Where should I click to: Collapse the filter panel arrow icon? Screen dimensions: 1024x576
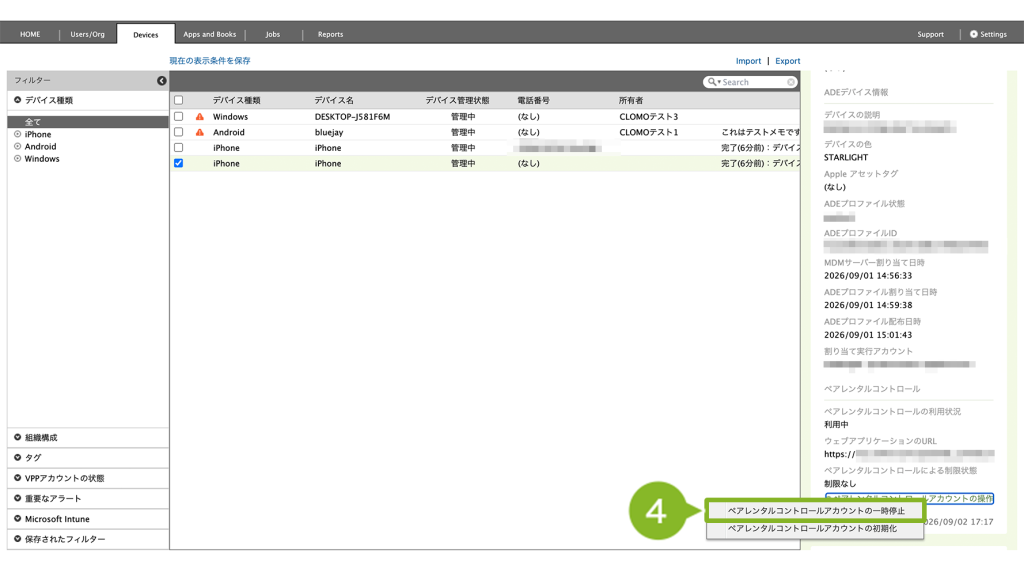[161, 80]
